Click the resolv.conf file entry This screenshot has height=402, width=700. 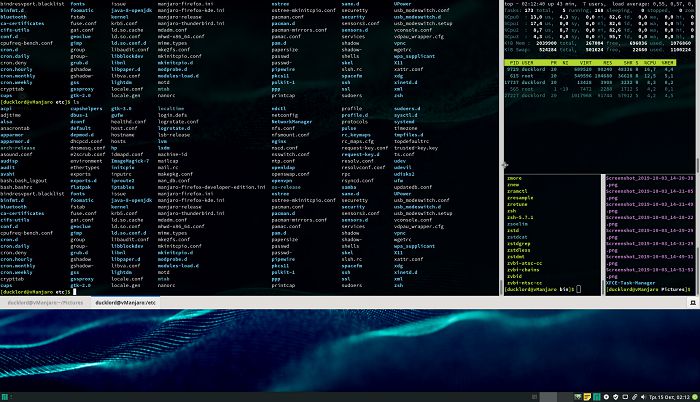[357, 161]
